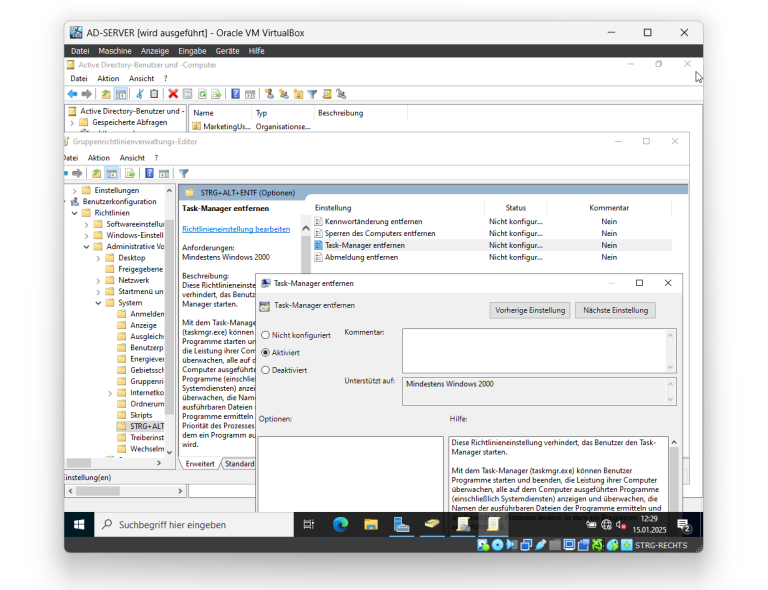768x590 pixels.
Task: Open Aktion menu in Active Directory window
Action: click(108, 78)
